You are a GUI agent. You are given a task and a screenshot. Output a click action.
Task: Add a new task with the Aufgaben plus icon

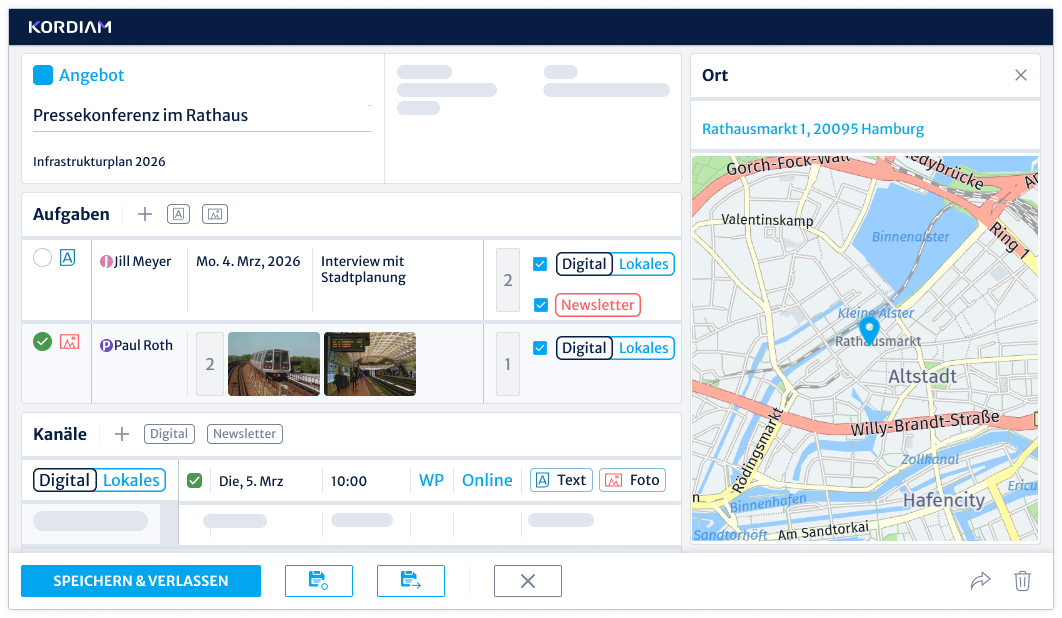coord(145,215)
